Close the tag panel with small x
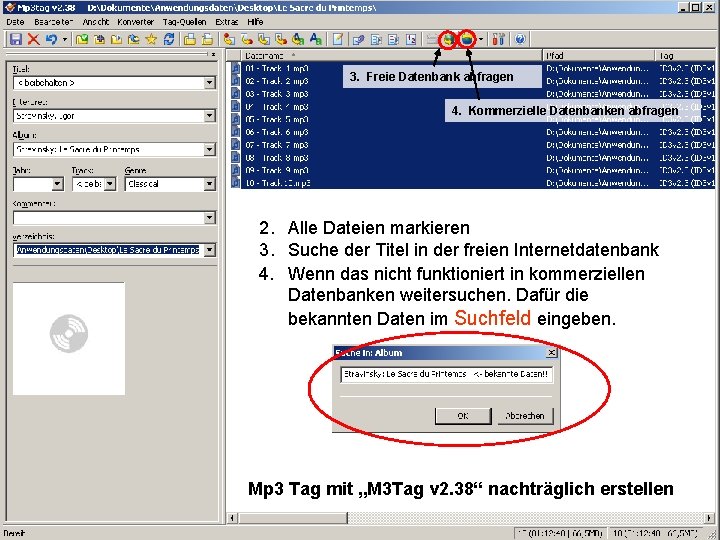720x540 pixels. click(x=214, y=54)
